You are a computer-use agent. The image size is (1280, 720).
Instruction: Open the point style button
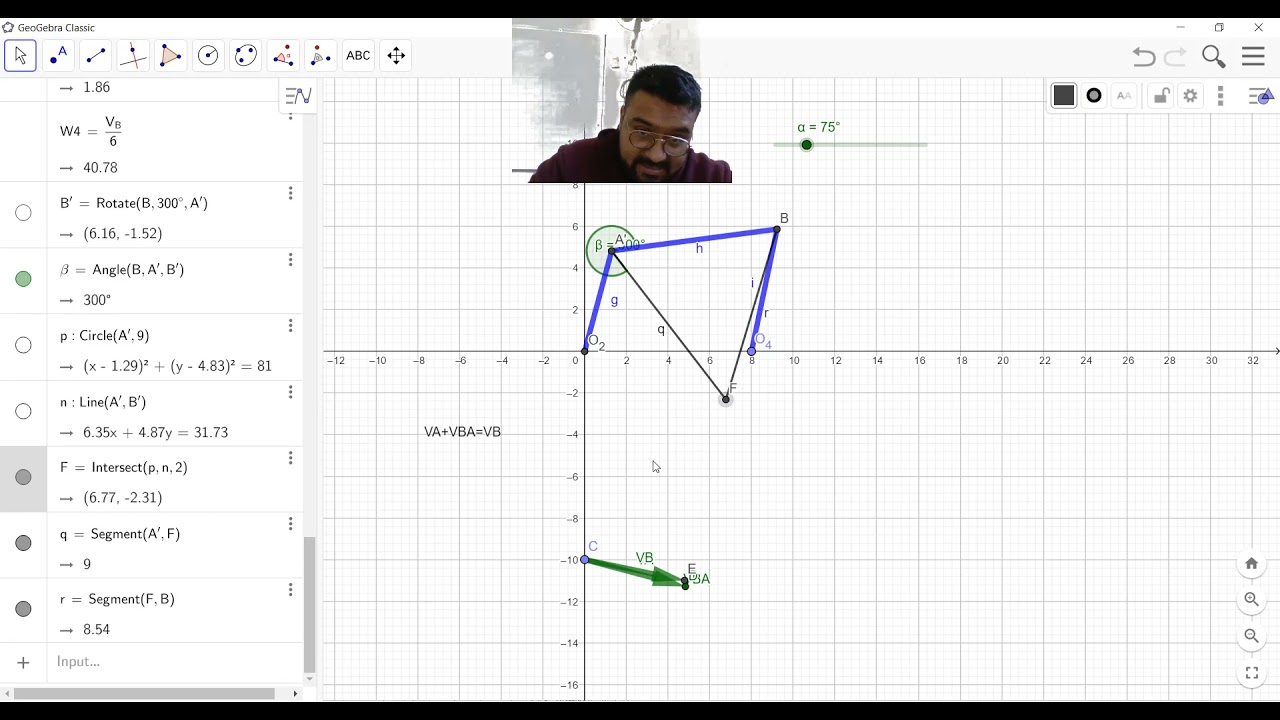coord(1094,96)
